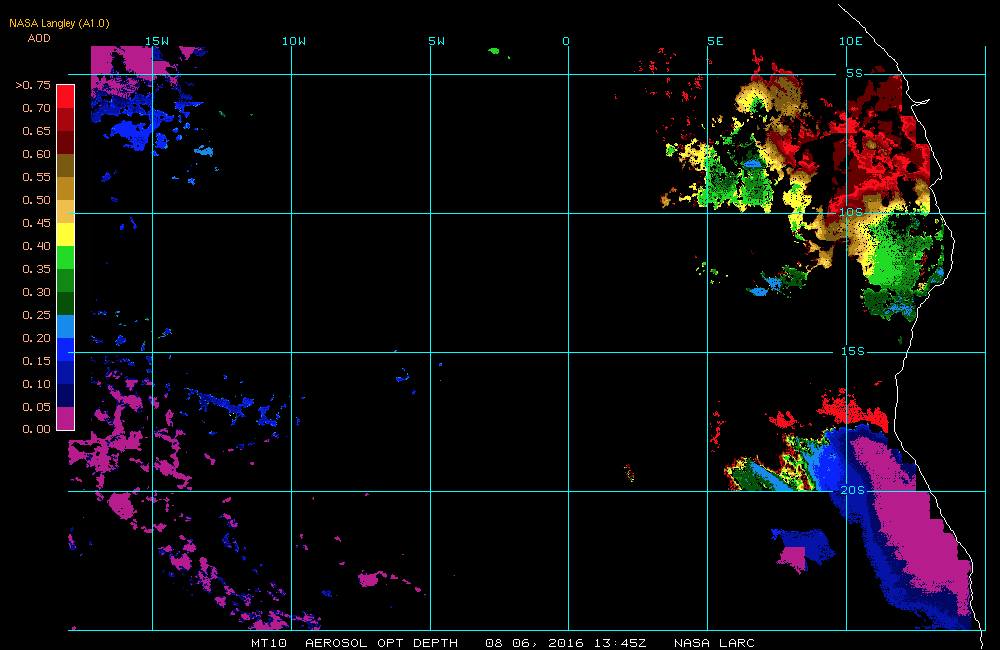The image size is (1000, 650).
Task: Click the 10E longitude label
Action: (x=851, y=41)
